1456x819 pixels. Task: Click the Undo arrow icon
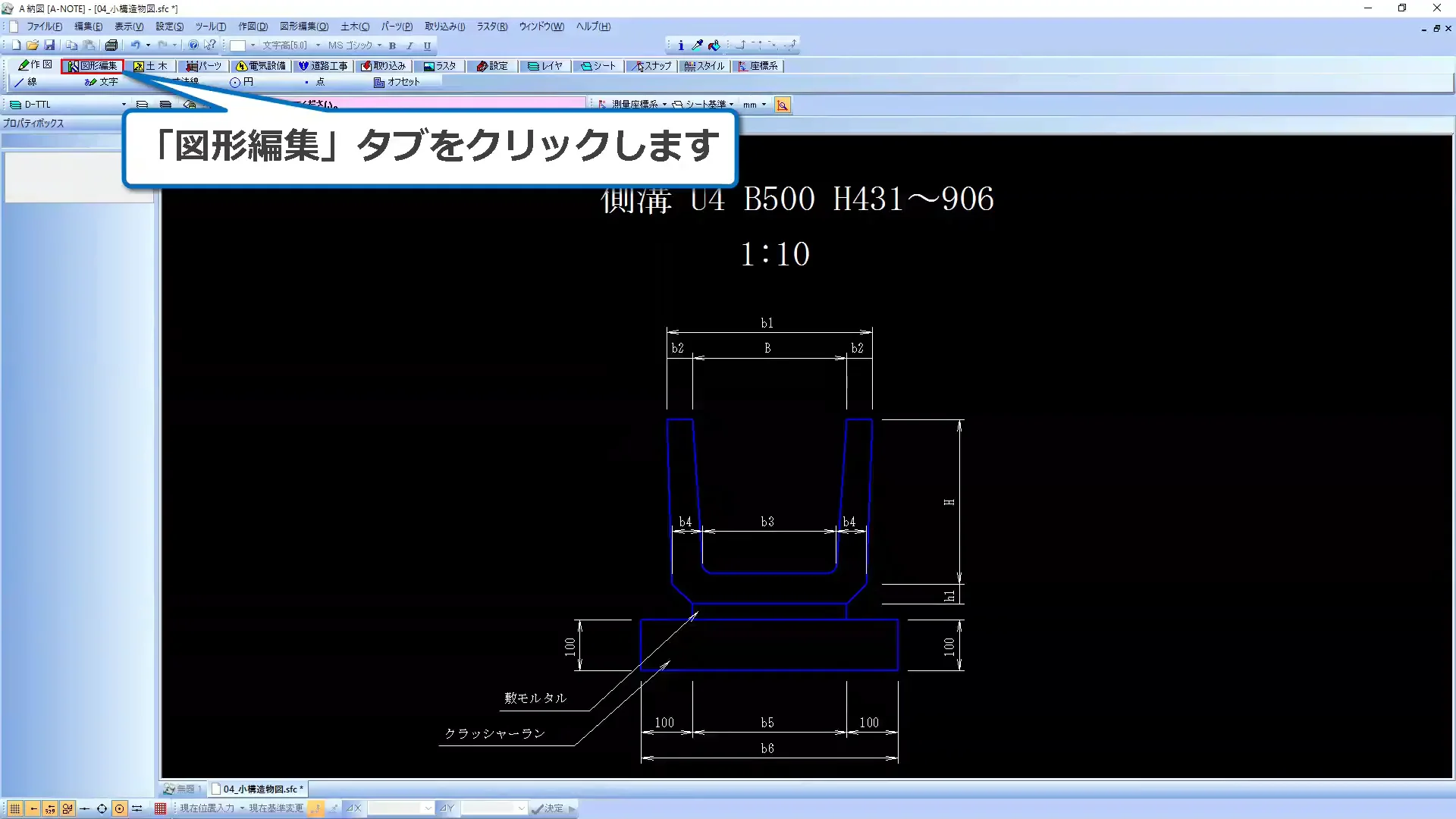coord(135,45)
